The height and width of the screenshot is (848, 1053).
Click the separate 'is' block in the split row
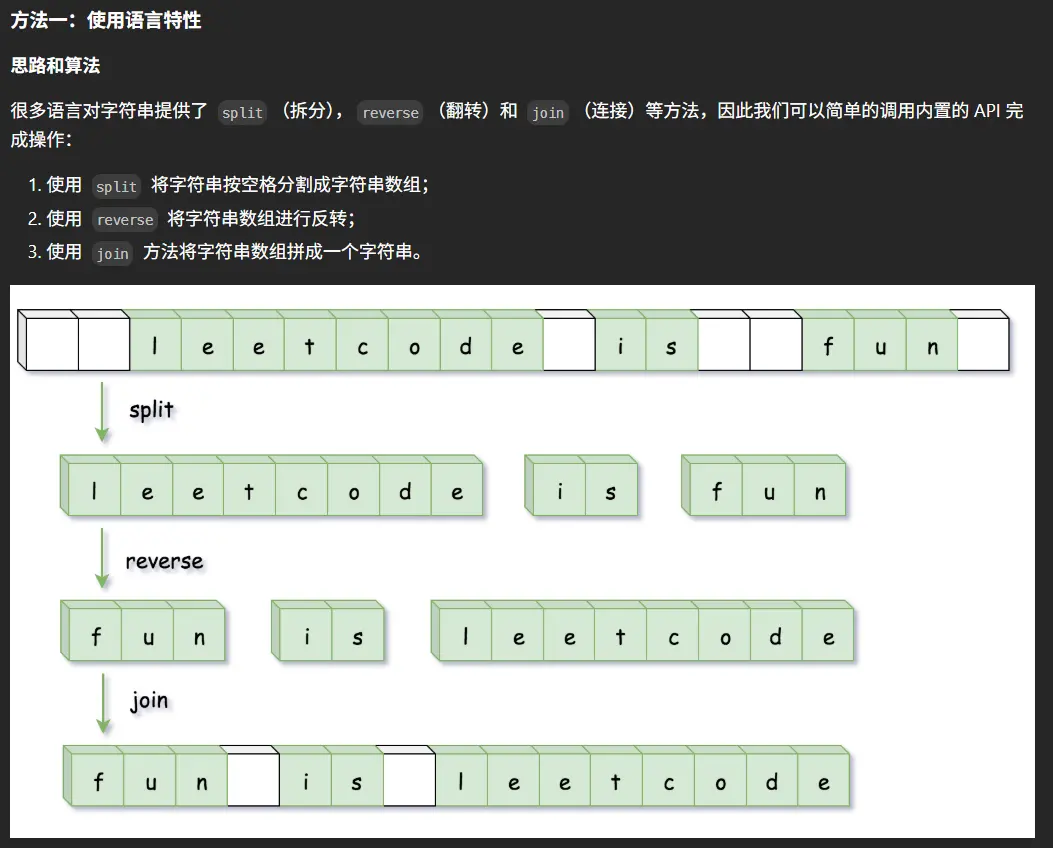(x=583, y=490)
